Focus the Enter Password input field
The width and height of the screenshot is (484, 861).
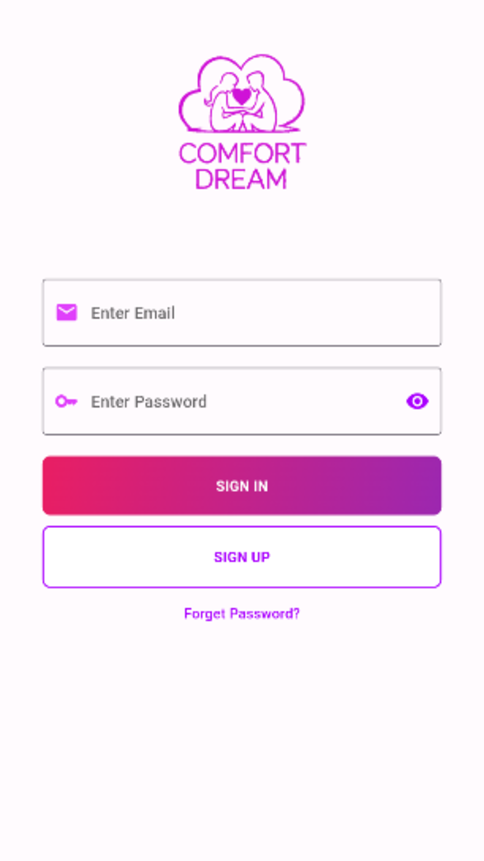[x=242, y=401]
